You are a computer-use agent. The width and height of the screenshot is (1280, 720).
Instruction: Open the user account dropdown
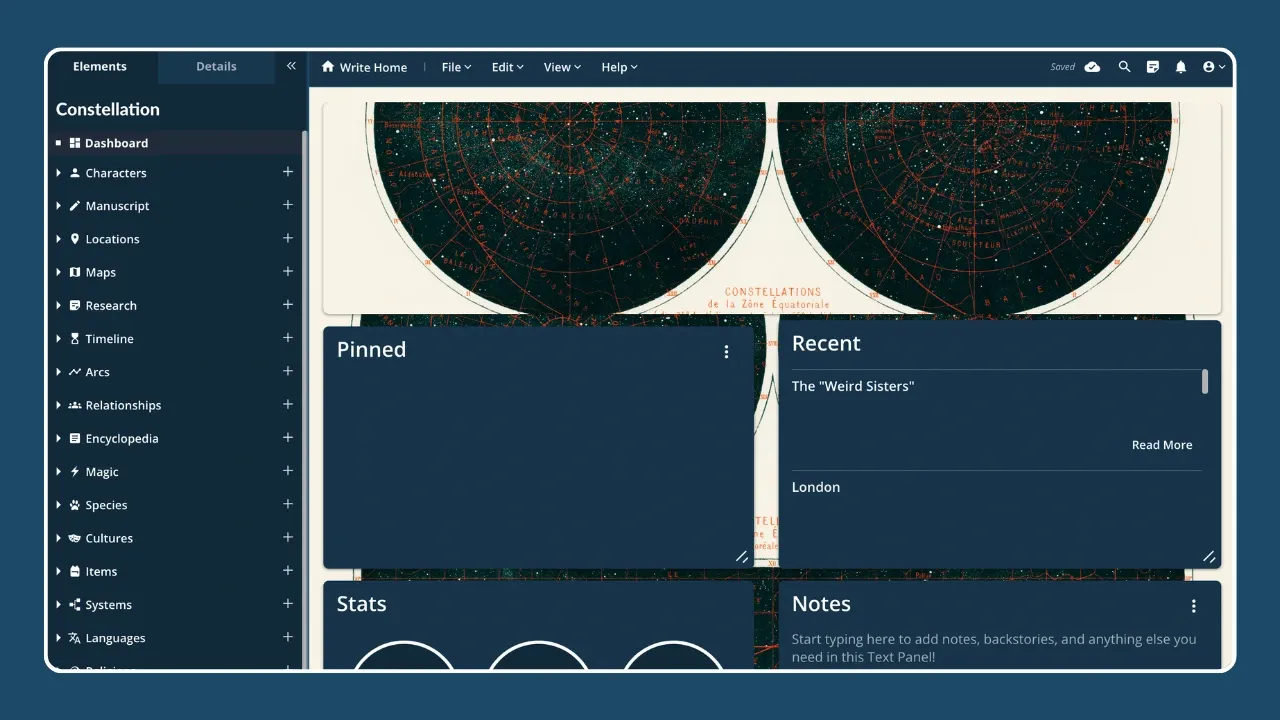click(1212, 67)
